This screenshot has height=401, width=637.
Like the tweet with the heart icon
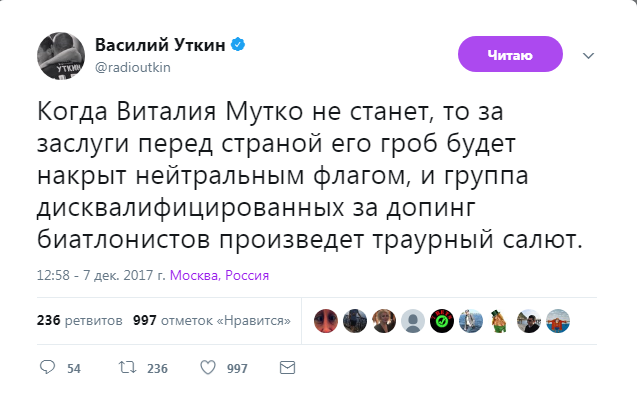point(207,368)
